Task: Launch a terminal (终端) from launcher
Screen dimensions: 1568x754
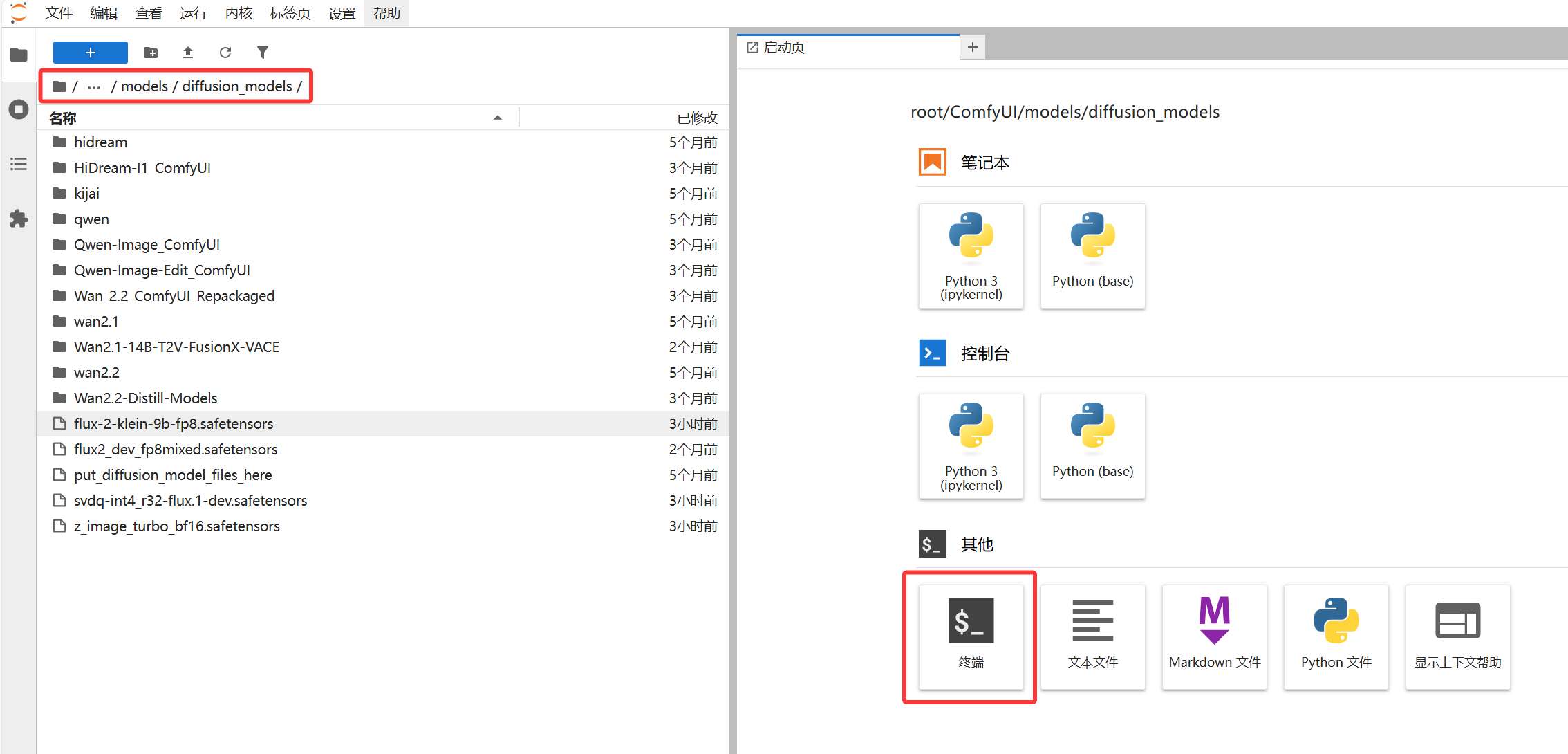Action: click(971, 636)
